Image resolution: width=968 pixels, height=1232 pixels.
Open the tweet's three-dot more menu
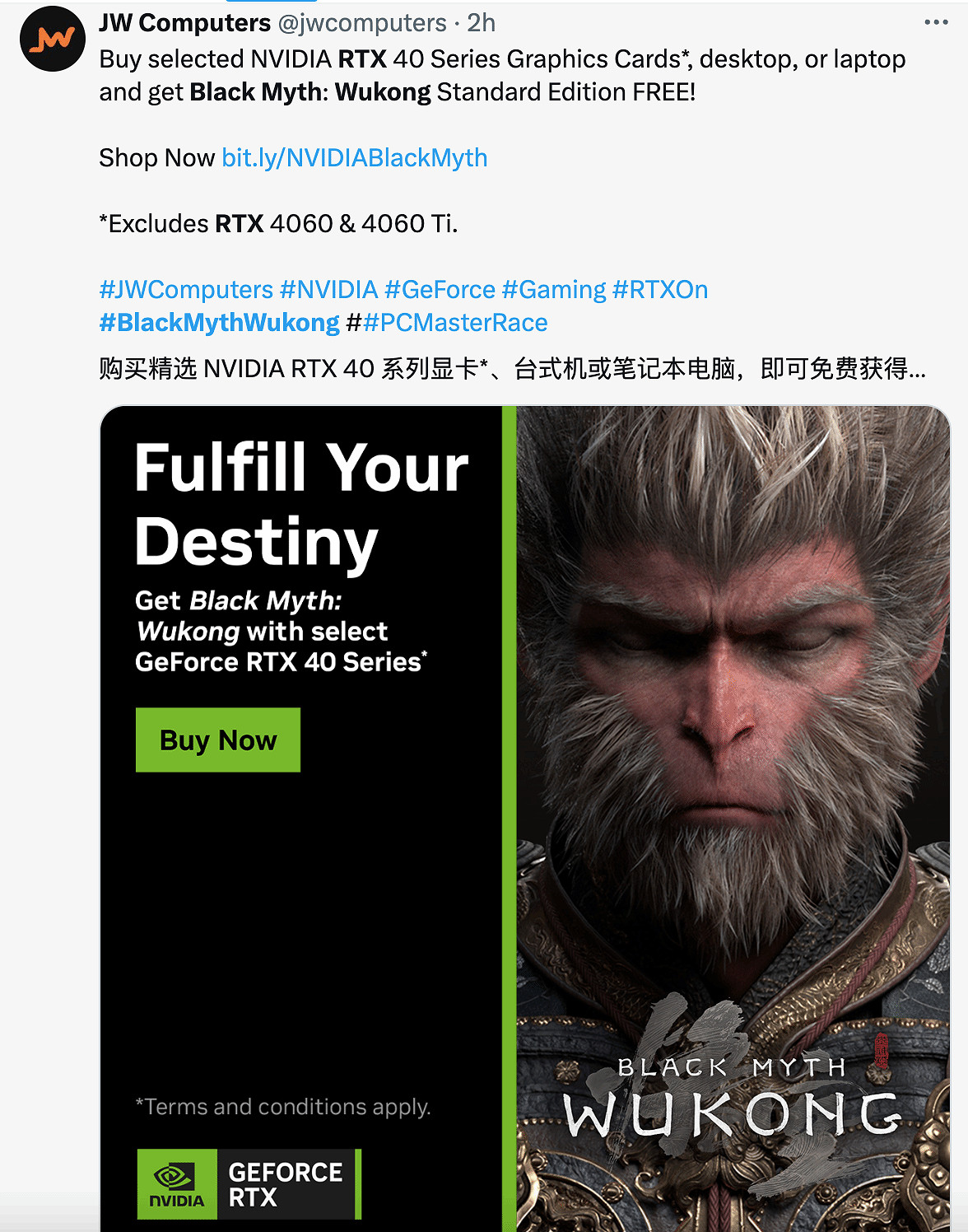click(x=936, y=22)
